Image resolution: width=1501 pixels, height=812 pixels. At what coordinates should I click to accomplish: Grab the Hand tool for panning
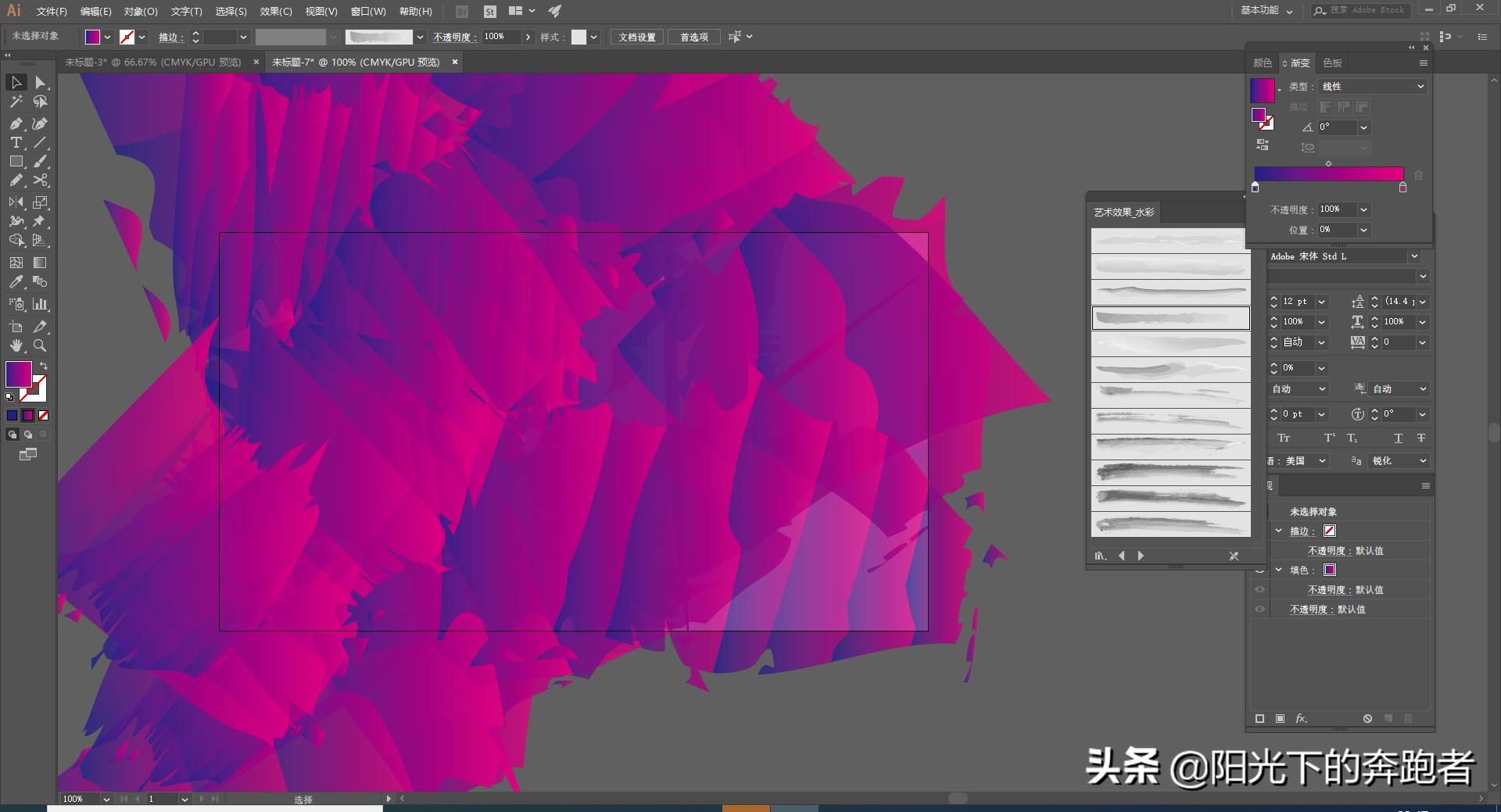coord(16,346)
